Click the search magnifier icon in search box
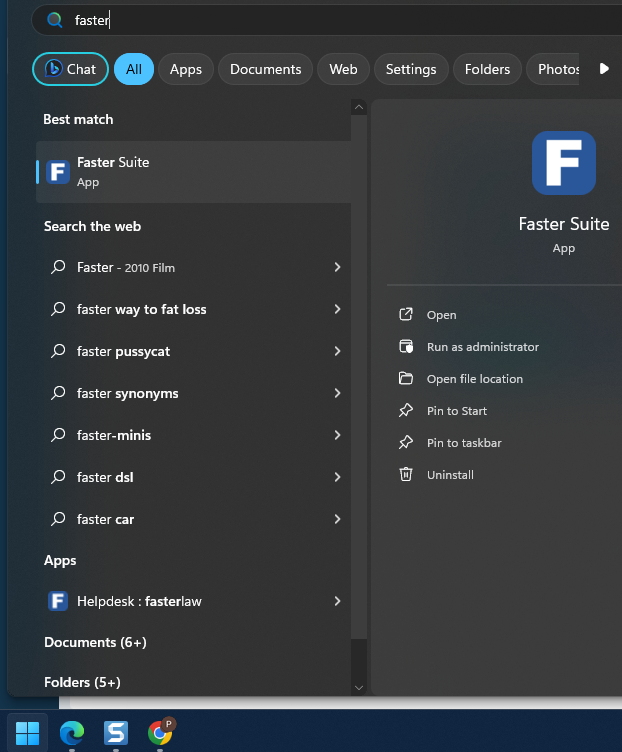 [55, 20]
